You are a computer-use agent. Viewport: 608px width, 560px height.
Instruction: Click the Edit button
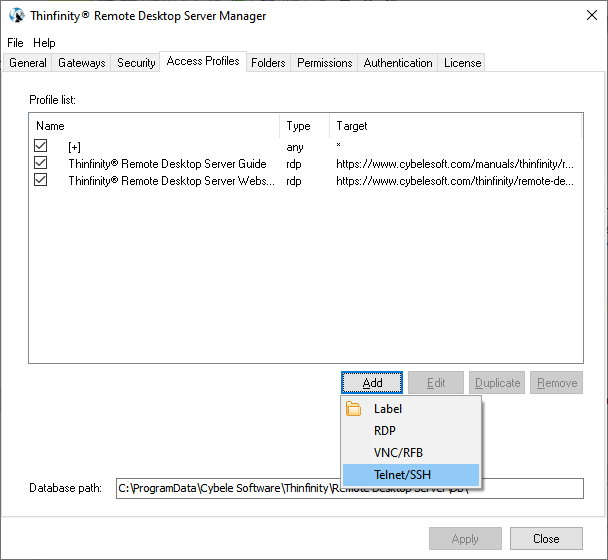[436, 383]
